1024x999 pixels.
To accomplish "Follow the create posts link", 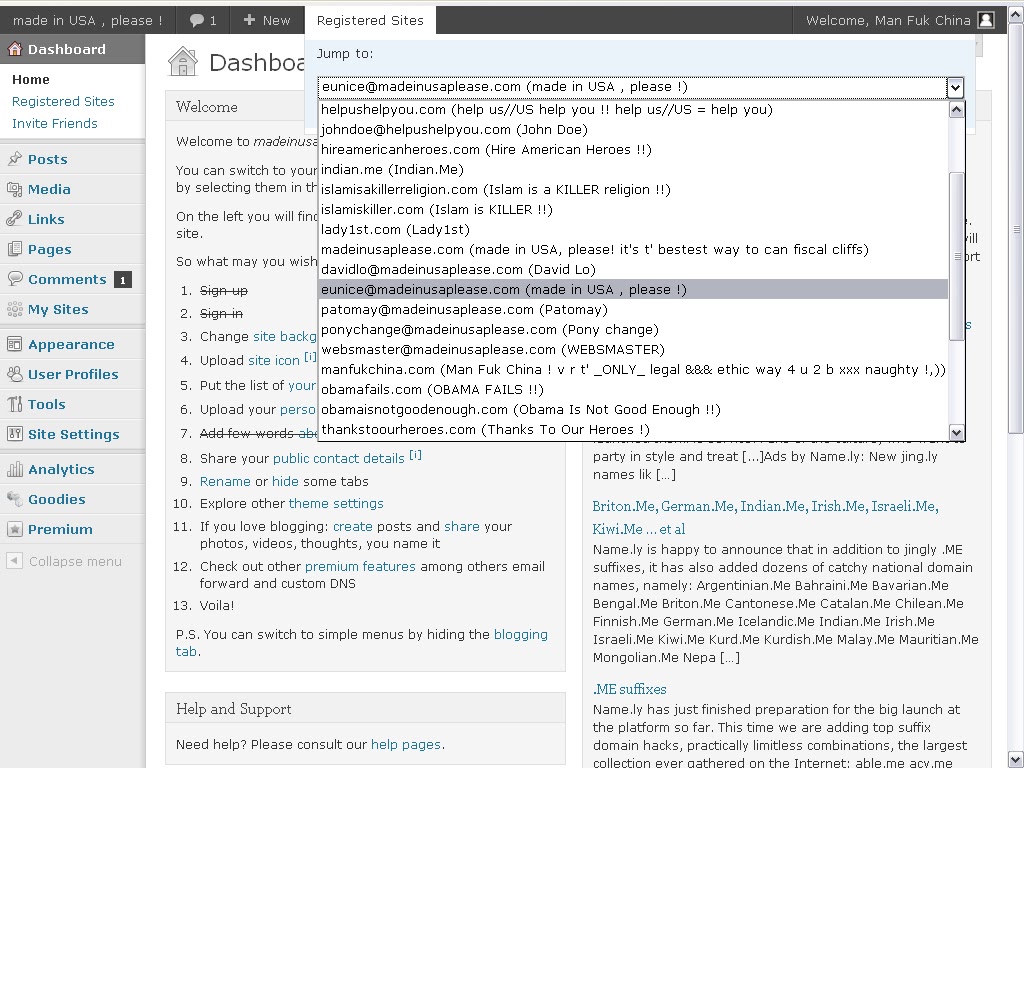I will [353, 526].
